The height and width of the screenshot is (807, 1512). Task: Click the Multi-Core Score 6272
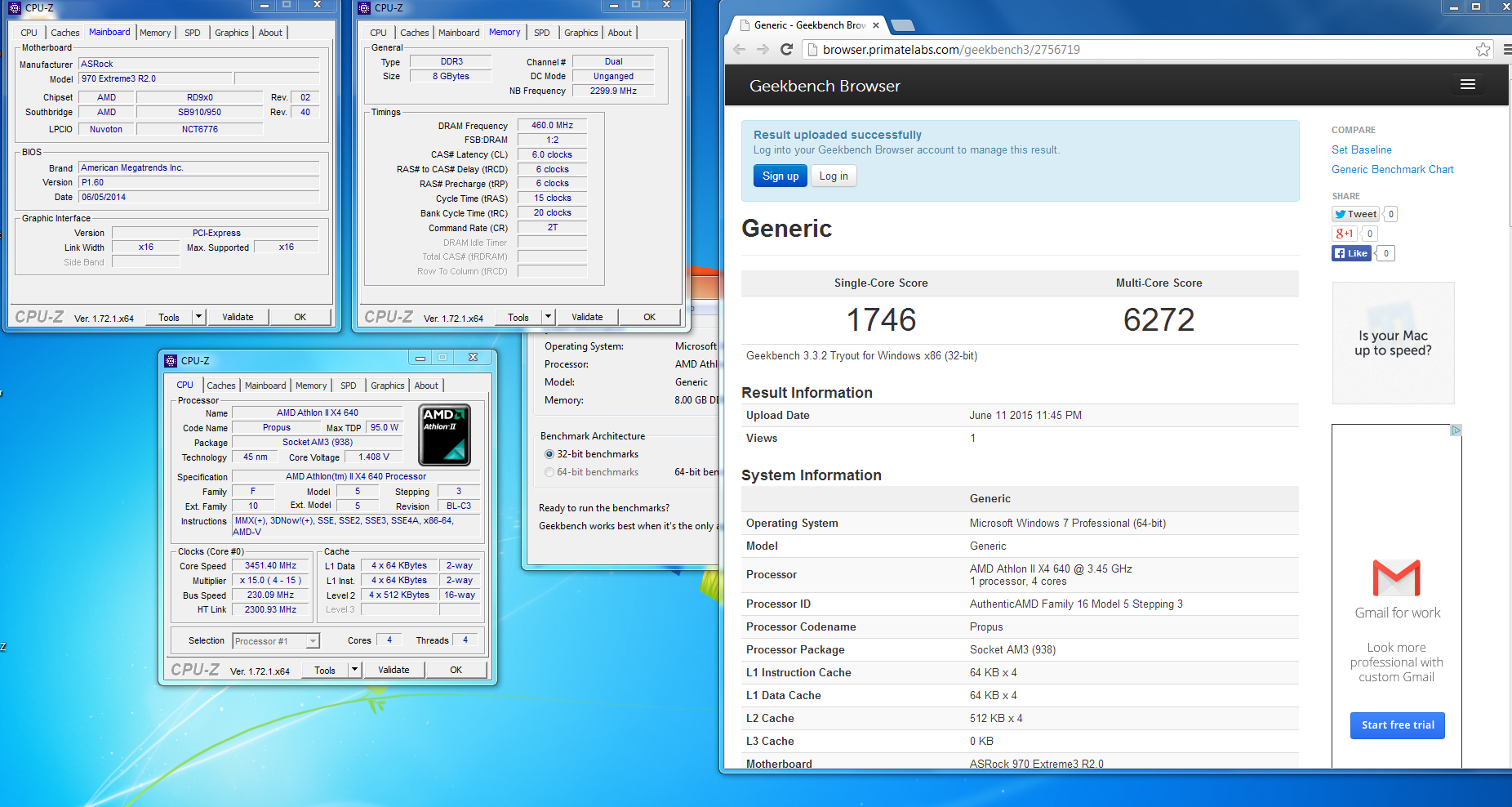coord(1158,319)
